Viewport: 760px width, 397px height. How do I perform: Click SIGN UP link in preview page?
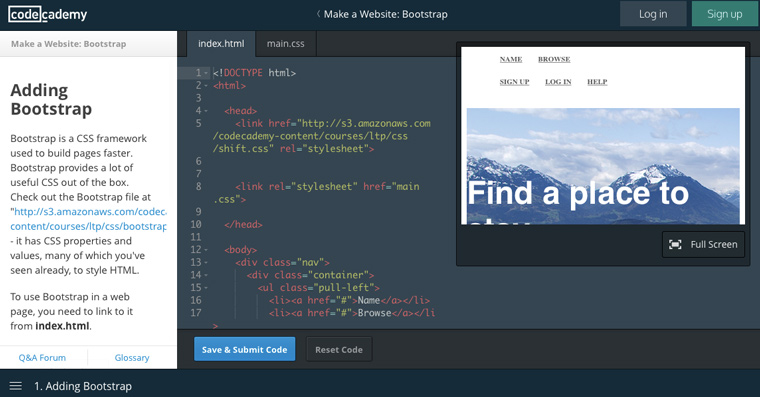514,82
